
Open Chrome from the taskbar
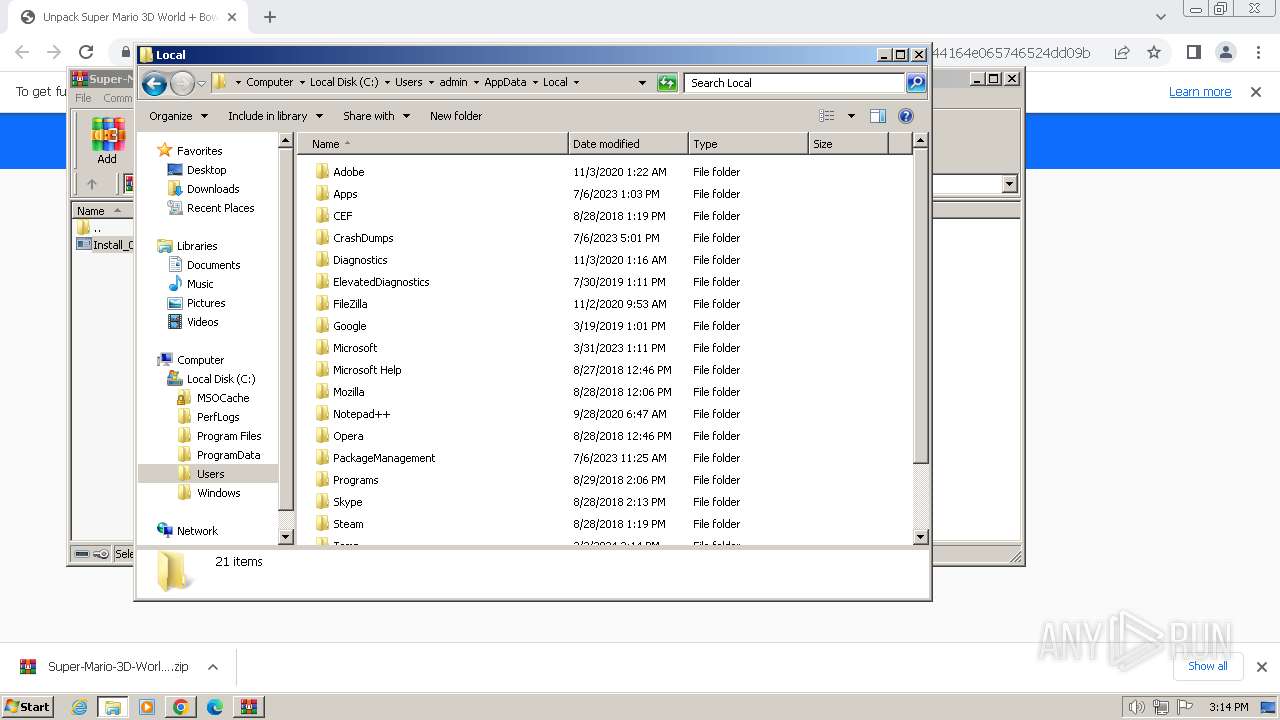[x=181, y=707]
